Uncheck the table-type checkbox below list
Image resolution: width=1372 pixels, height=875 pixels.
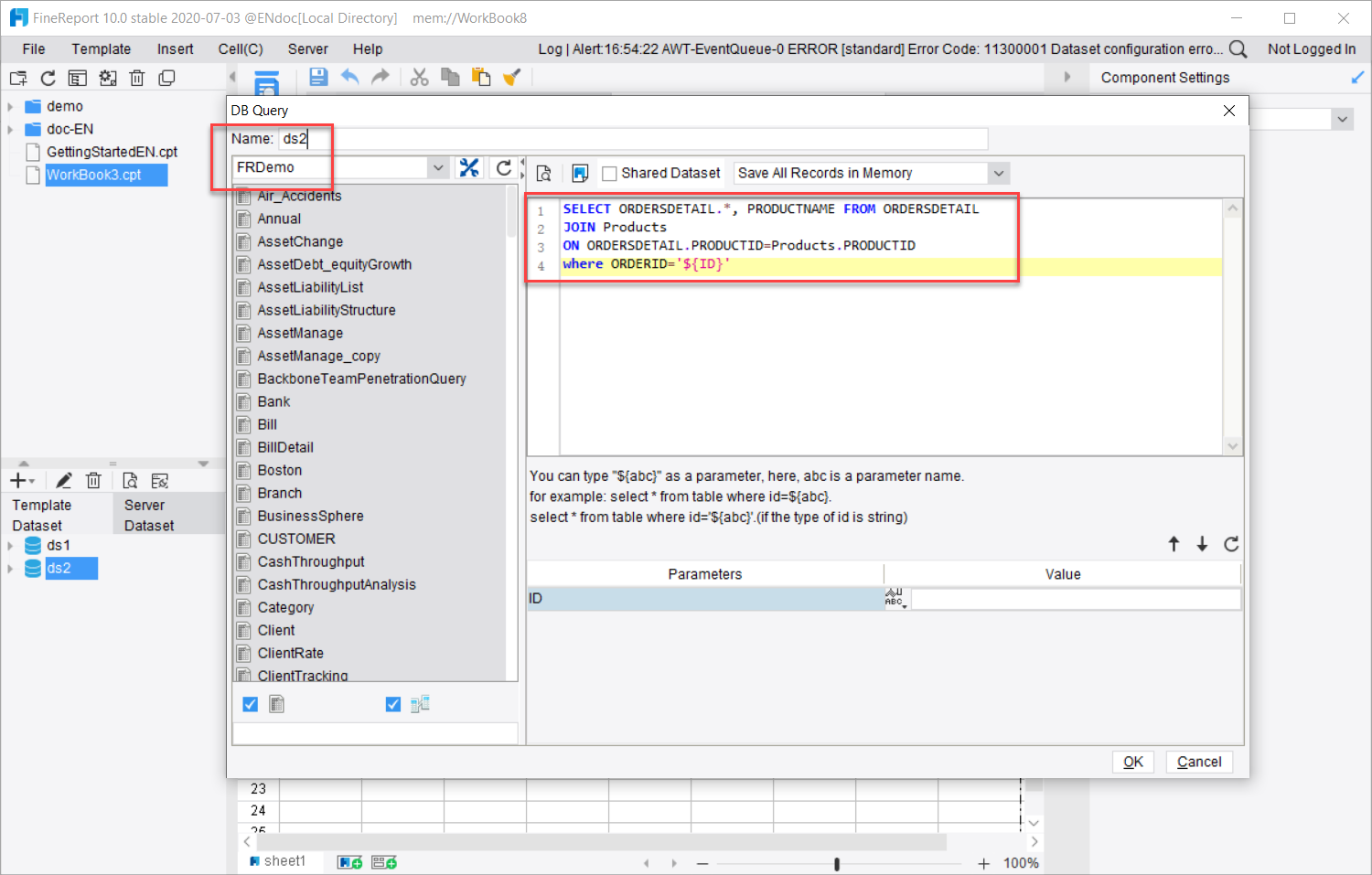pyautogui.click(x=250, y=704)
